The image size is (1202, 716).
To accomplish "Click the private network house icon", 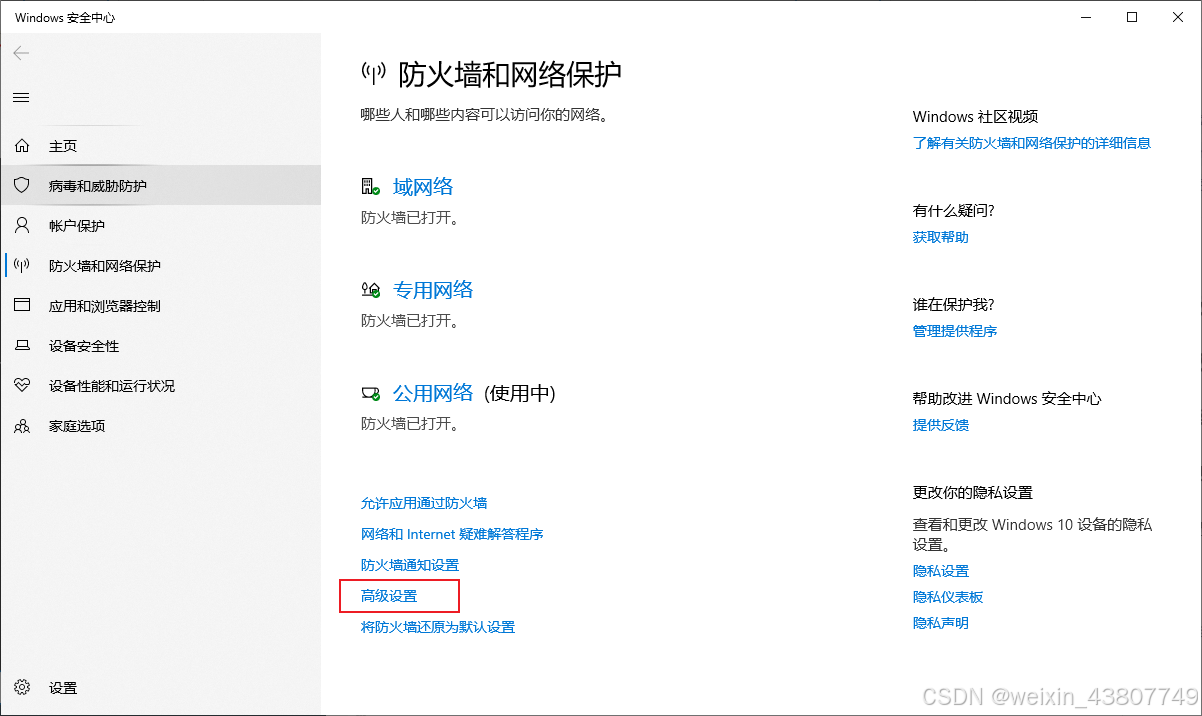I will click(x=371, y=290).
